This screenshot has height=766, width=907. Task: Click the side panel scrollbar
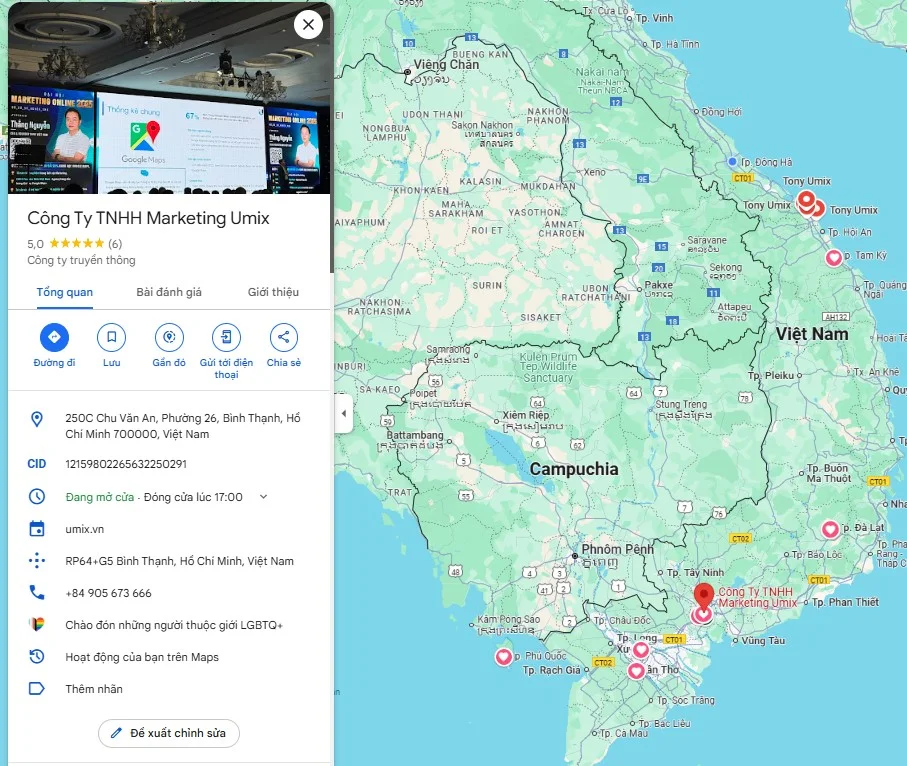pos(332,137)
